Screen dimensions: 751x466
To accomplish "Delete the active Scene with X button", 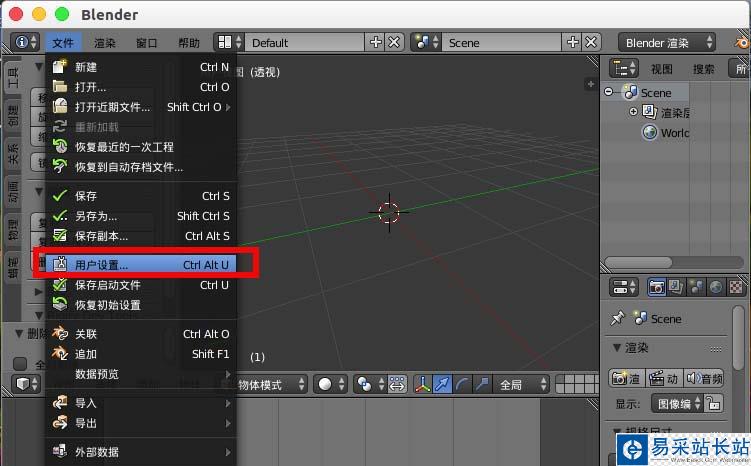I will (591, 42).
